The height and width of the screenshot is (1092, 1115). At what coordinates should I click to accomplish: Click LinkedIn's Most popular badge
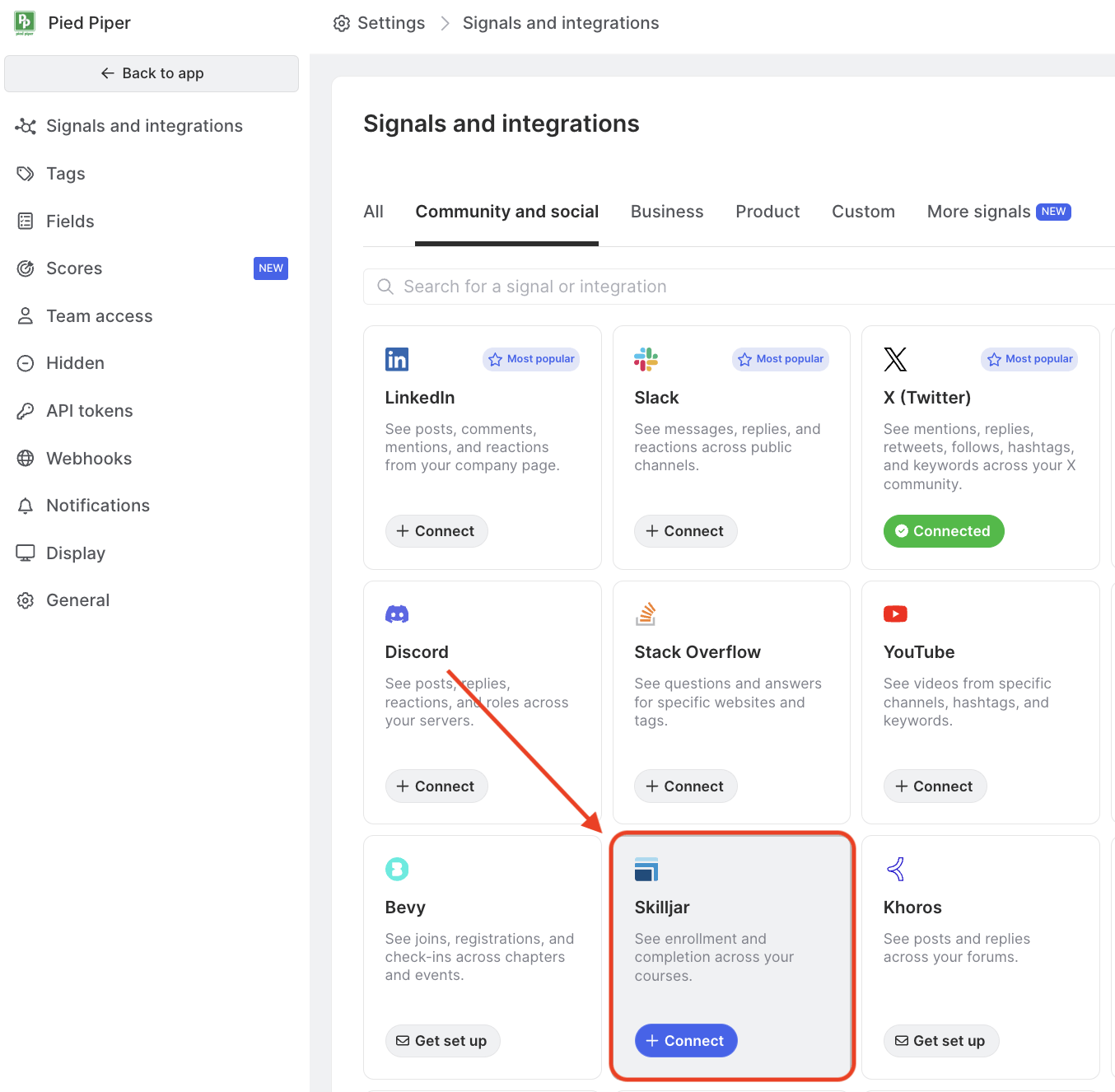pyautogui.click(x=531, y=359)
